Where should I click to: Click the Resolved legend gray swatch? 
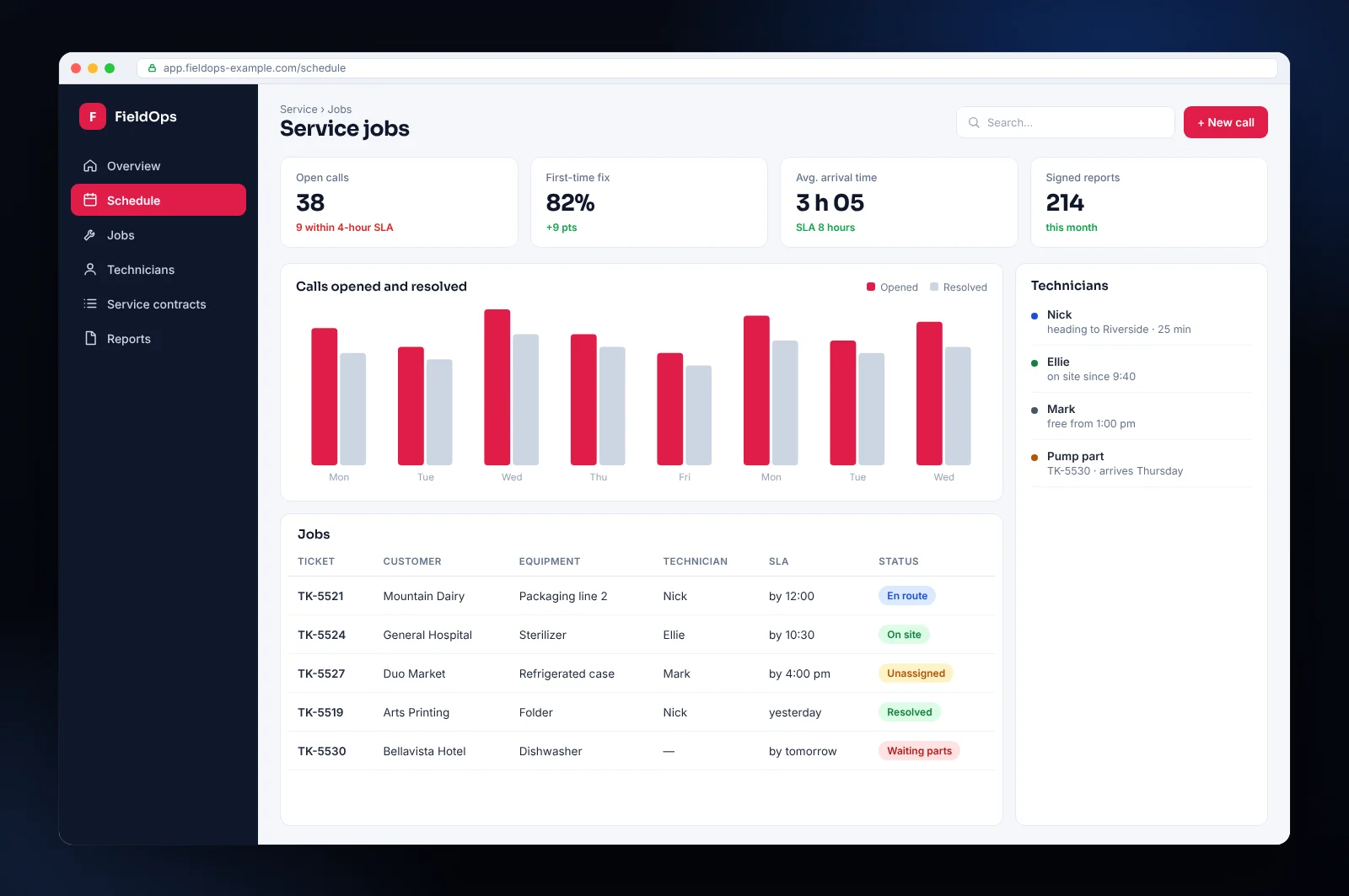pos(934,287)
